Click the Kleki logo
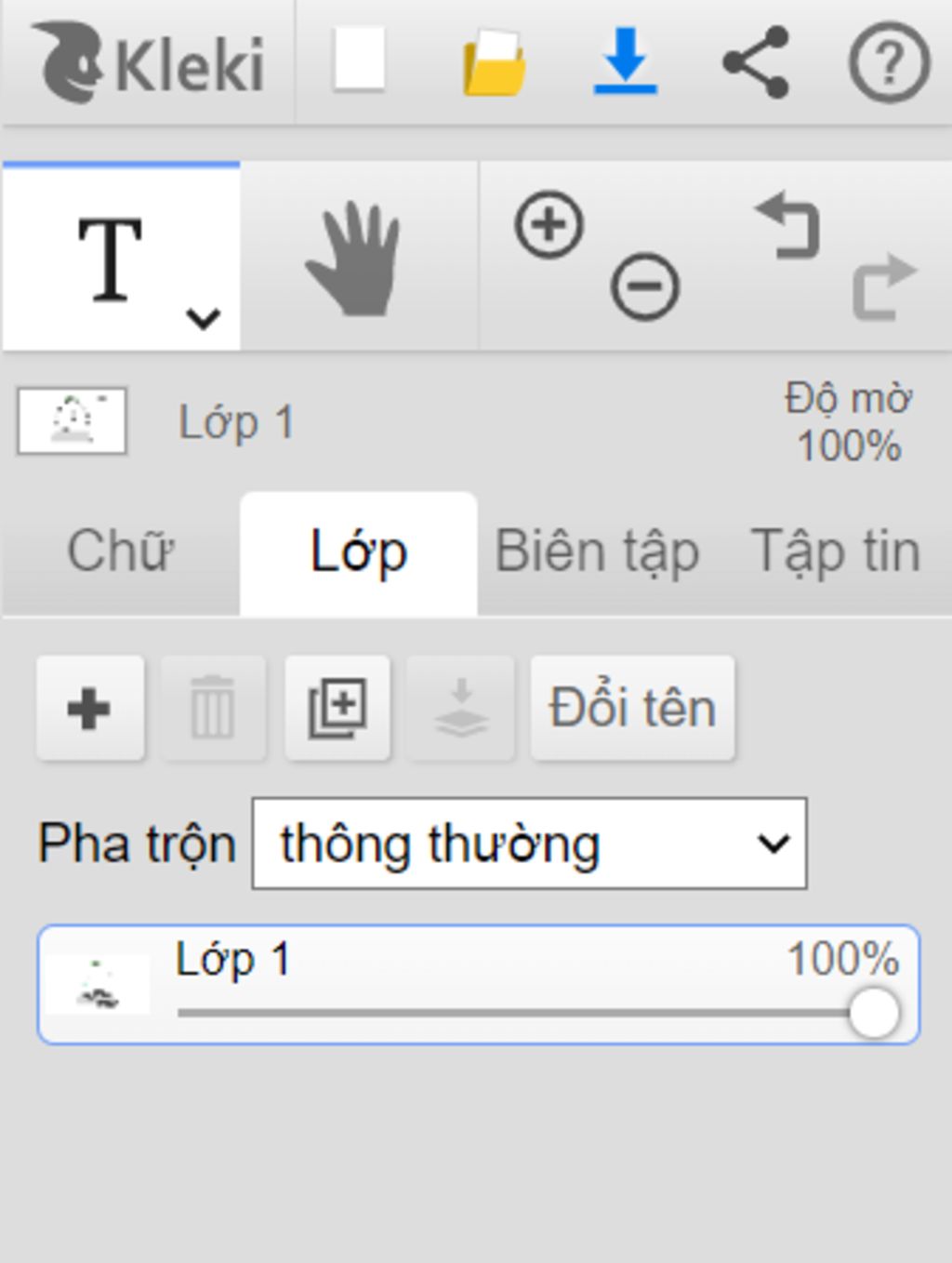Screen dimensions: 952x1263 point(149,63)
